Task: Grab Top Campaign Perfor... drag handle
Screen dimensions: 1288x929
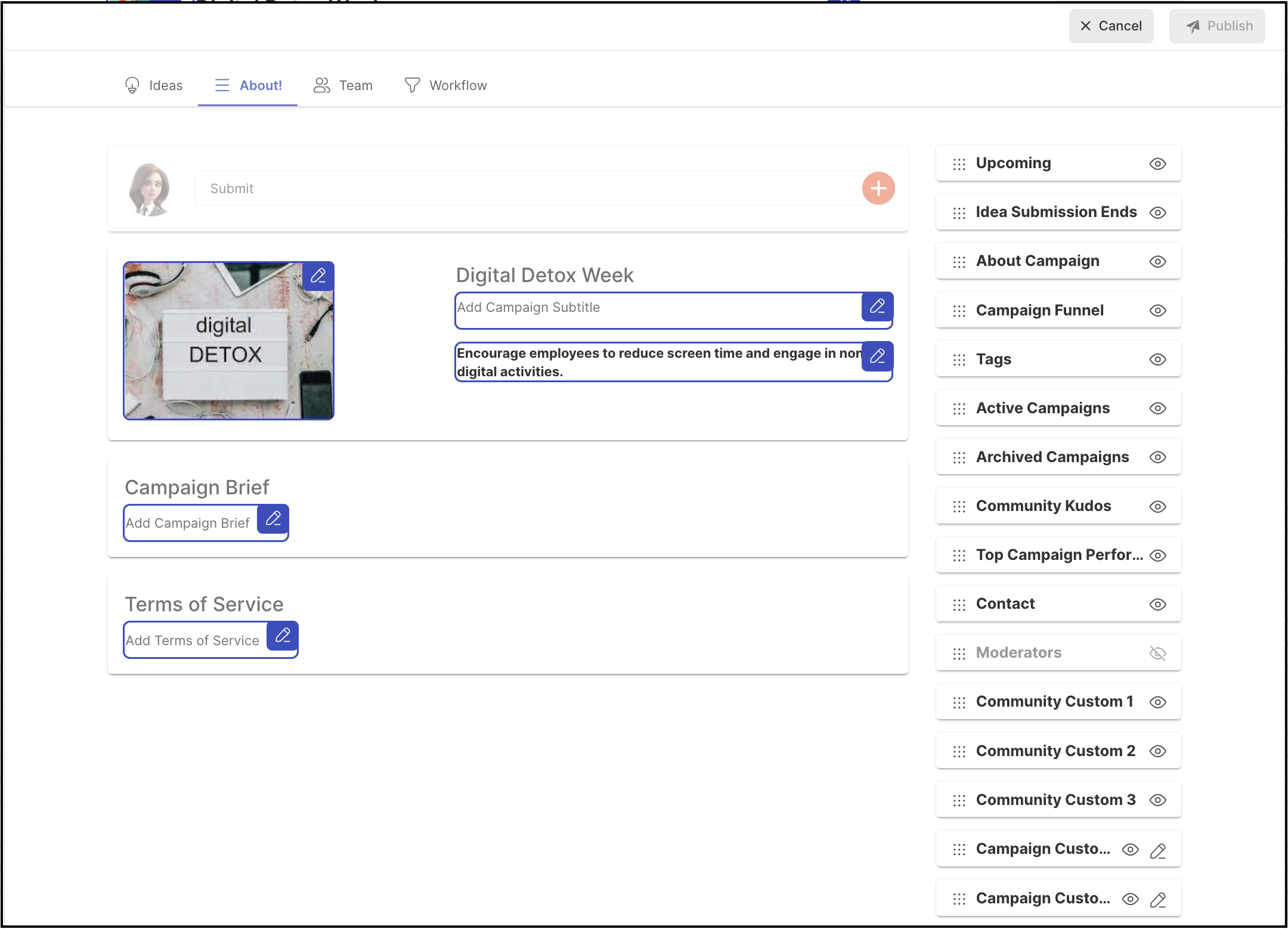Action: point(959,555)
